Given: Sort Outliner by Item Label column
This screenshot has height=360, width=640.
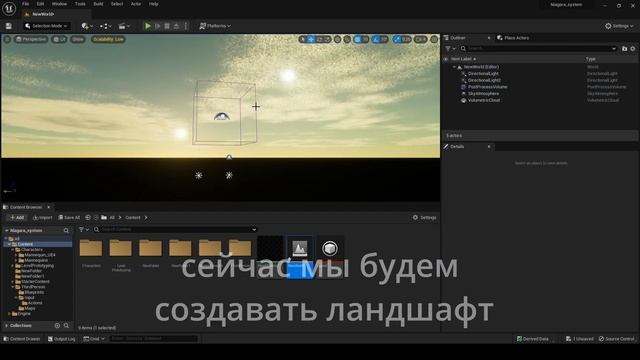Looking at the screenshot, I should pyautogui.click(x=463, y=59).
